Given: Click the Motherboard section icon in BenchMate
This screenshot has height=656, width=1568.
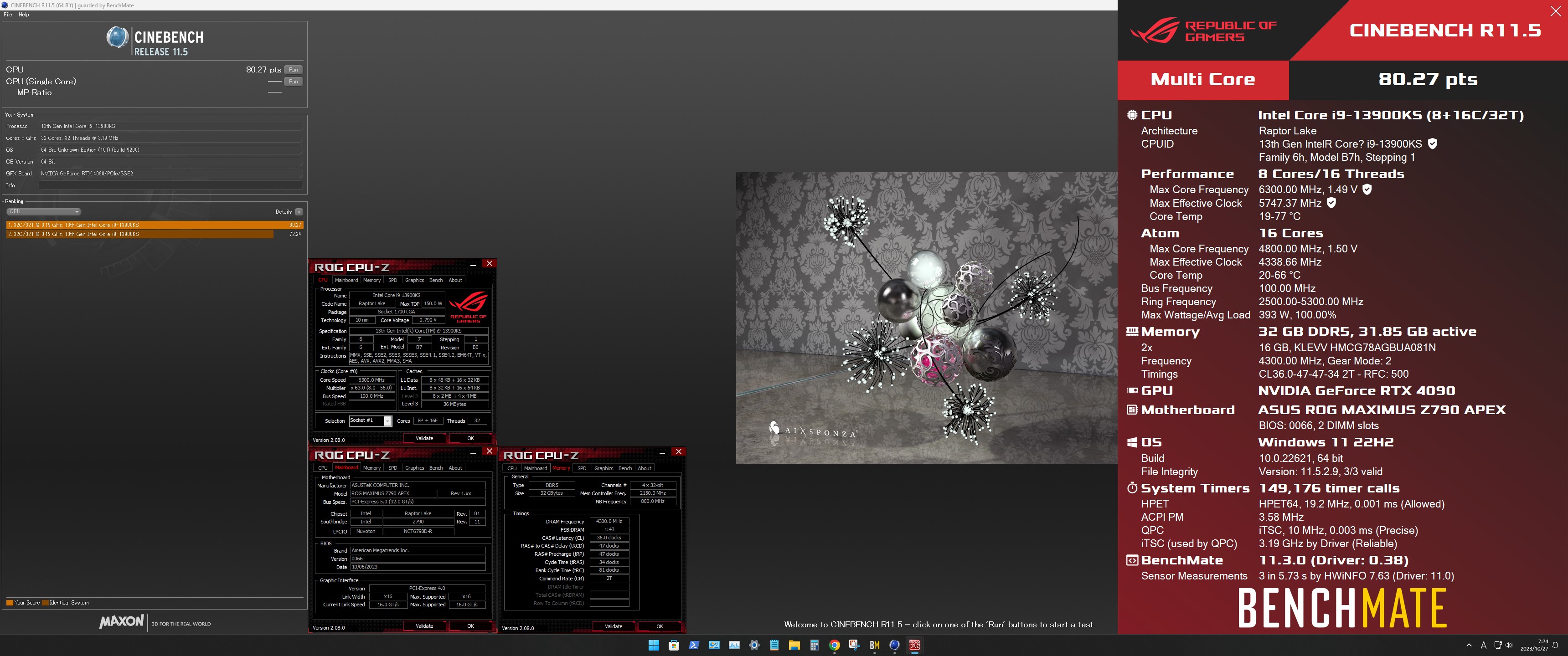Looking at the screenshot, I should [x=1132, y=410].
